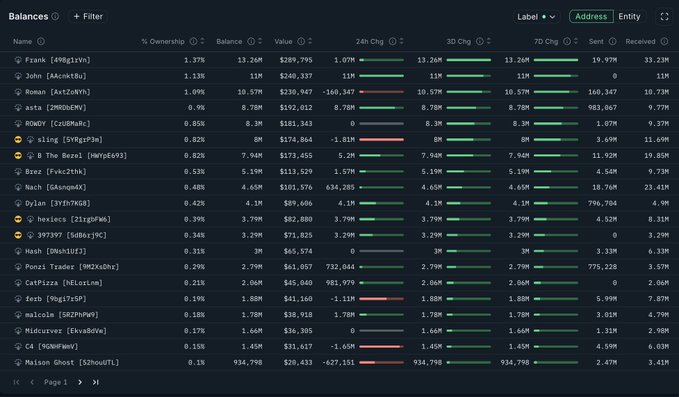The image size is (679, 397).
Task: Click the Received column info icon
Action: [x=664, y=42]
